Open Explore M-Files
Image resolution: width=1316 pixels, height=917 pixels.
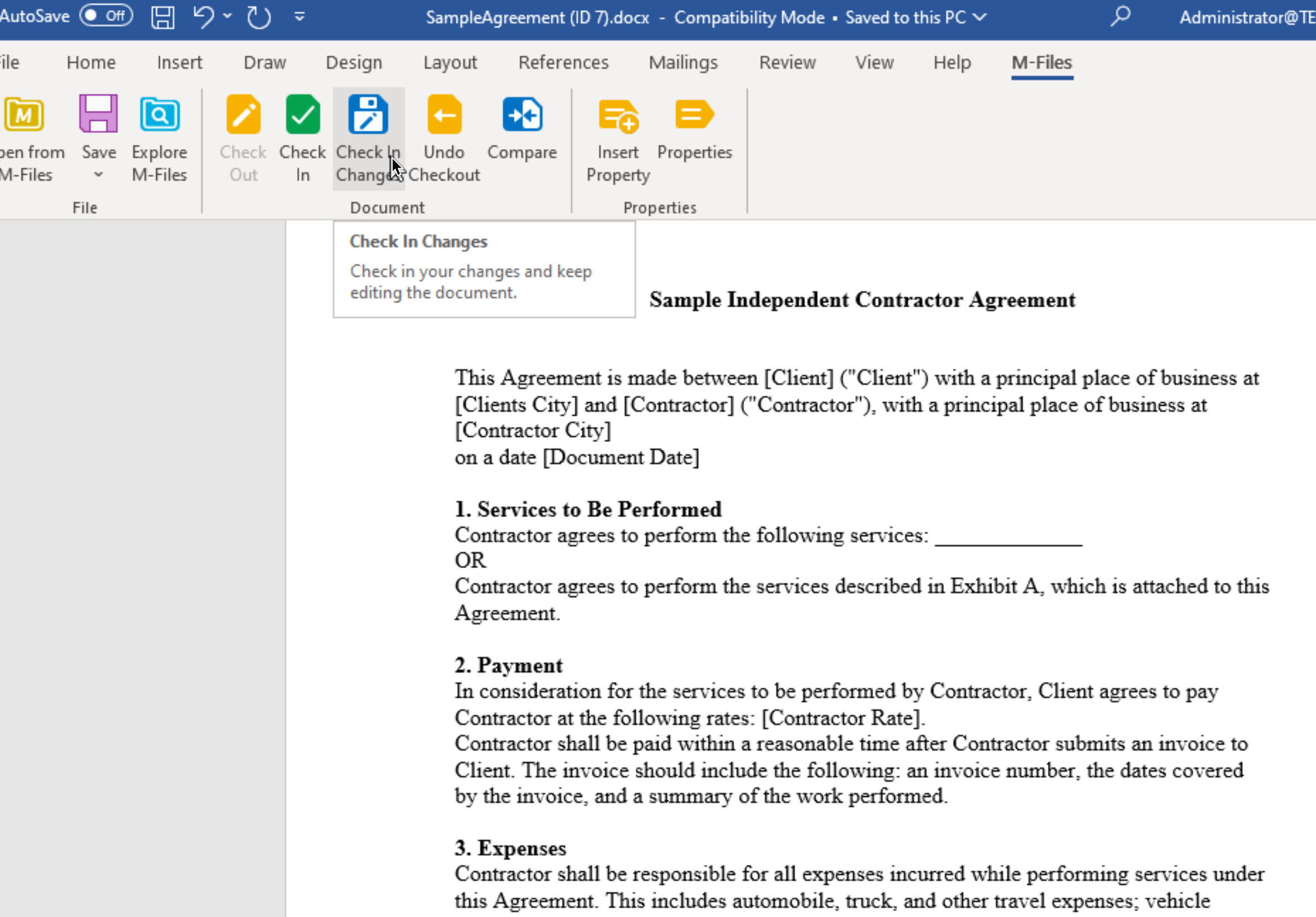pos(159,115)
